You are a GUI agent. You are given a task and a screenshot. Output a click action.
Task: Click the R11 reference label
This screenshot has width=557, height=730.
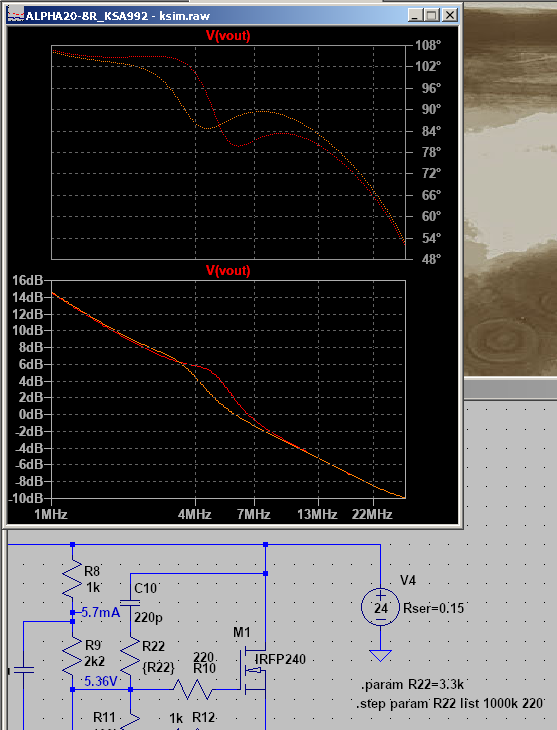pos(104,717)
